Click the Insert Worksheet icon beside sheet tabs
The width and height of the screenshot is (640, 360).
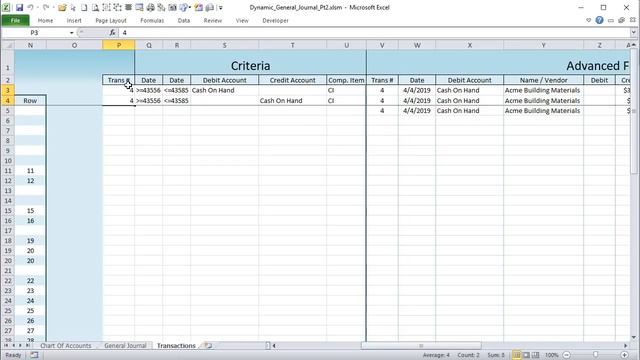coord(209,346)
